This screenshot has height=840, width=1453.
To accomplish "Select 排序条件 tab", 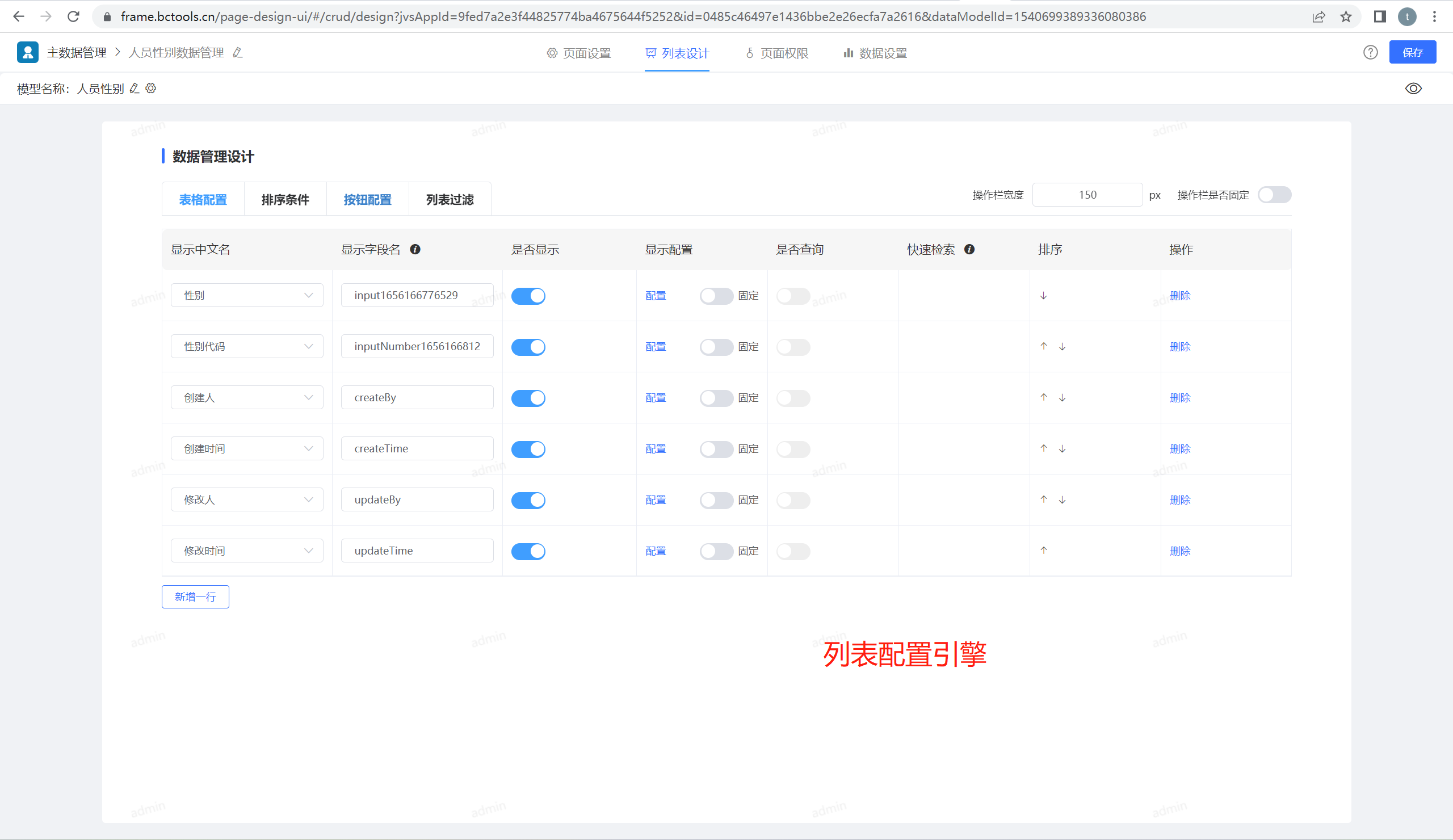I will coord(285,199).
